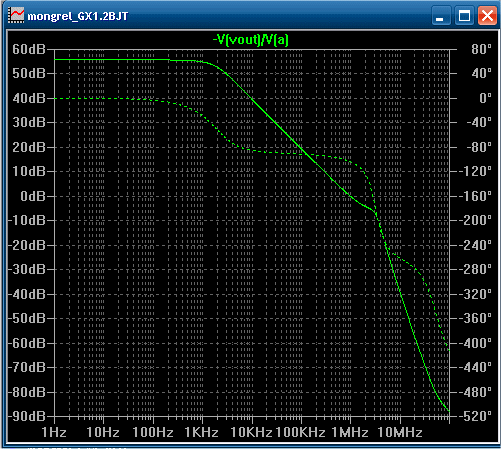Click the 10Hz label on the frequency axis
The height and width of the screenshot is (449, 501).
(x=103, y=433)
